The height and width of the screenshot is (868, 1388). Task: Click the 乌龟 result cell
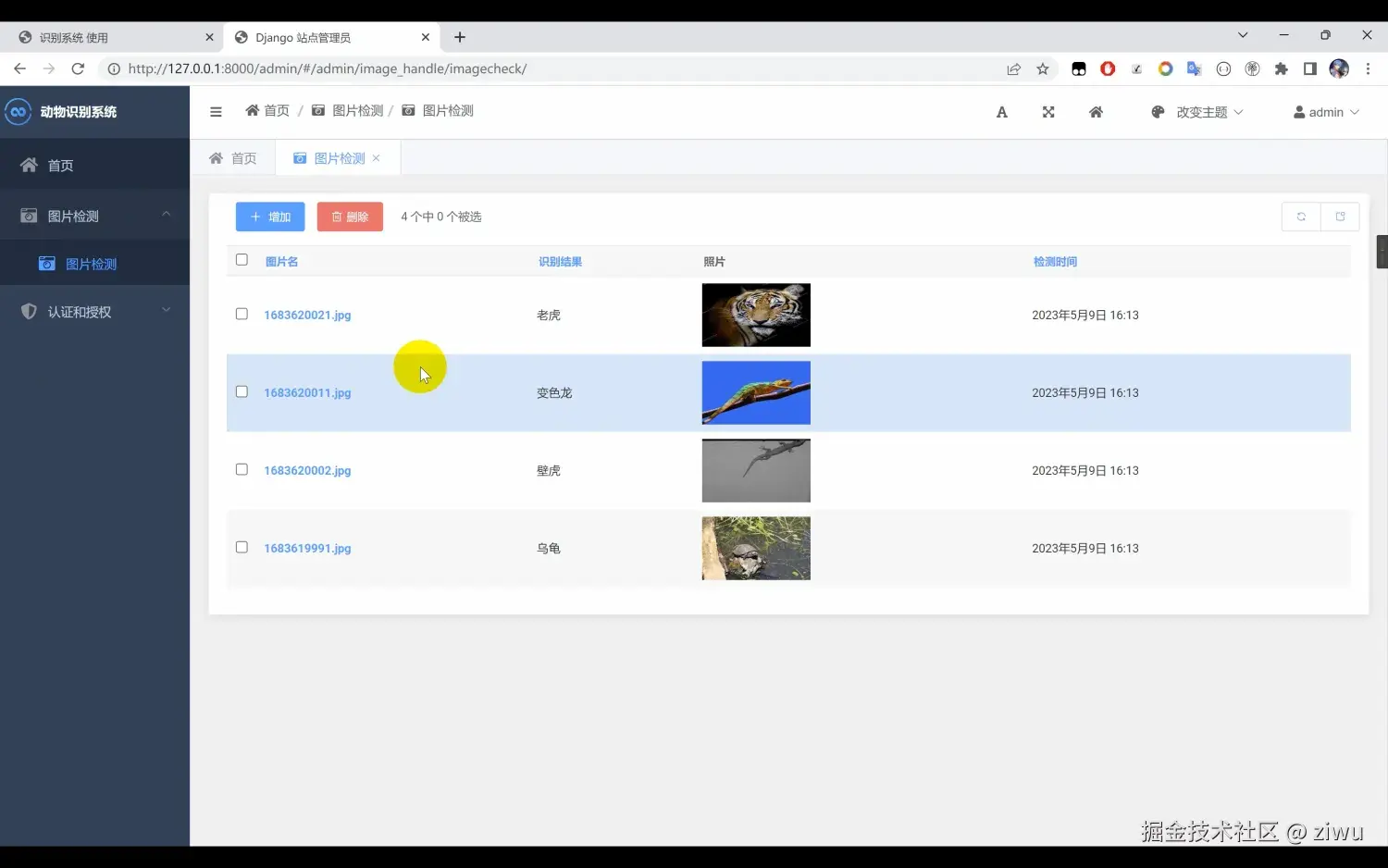coord(549,549)
